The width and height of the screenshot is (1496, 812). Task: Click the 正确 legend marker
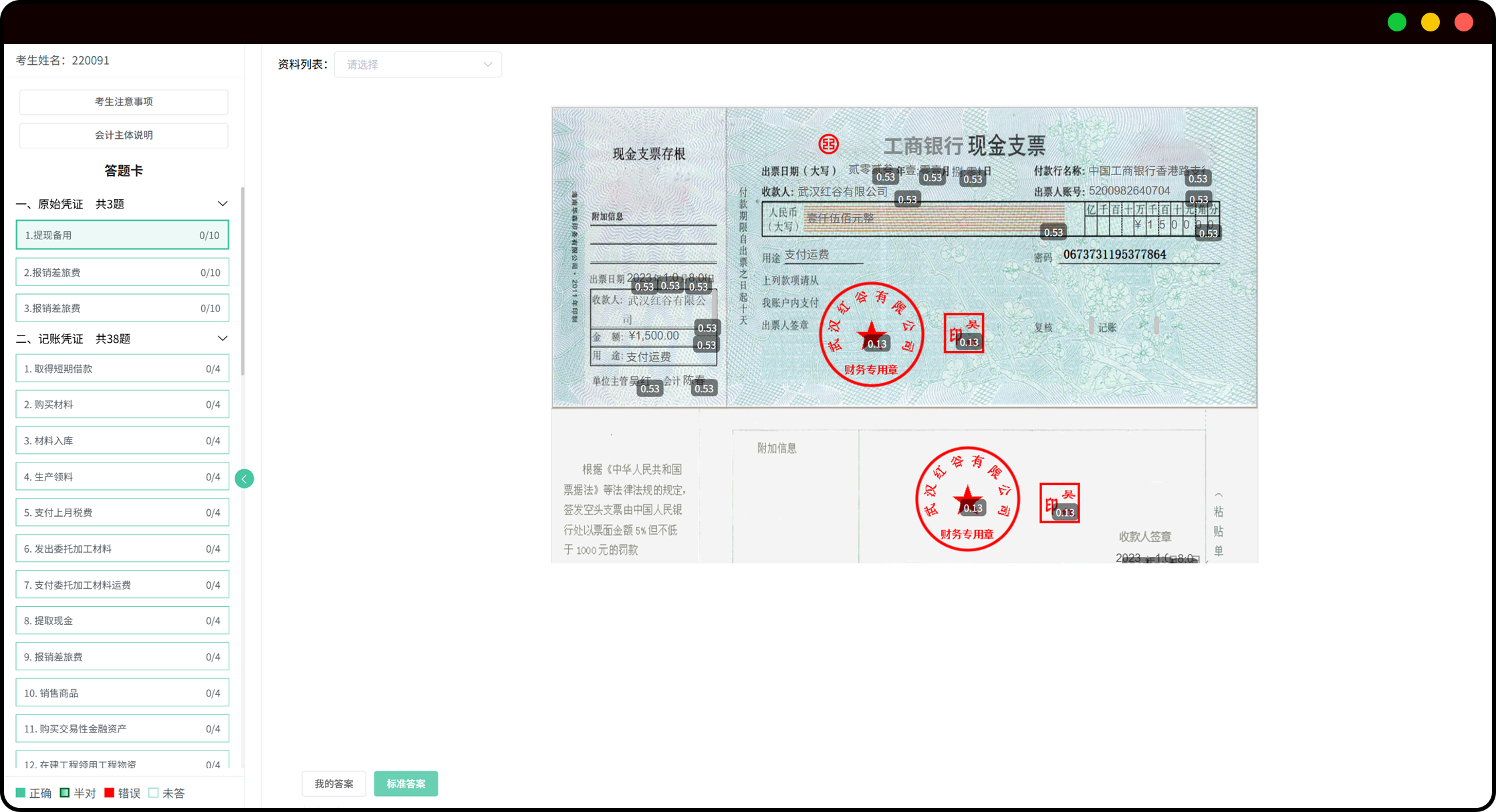click(x=21, y=793)
